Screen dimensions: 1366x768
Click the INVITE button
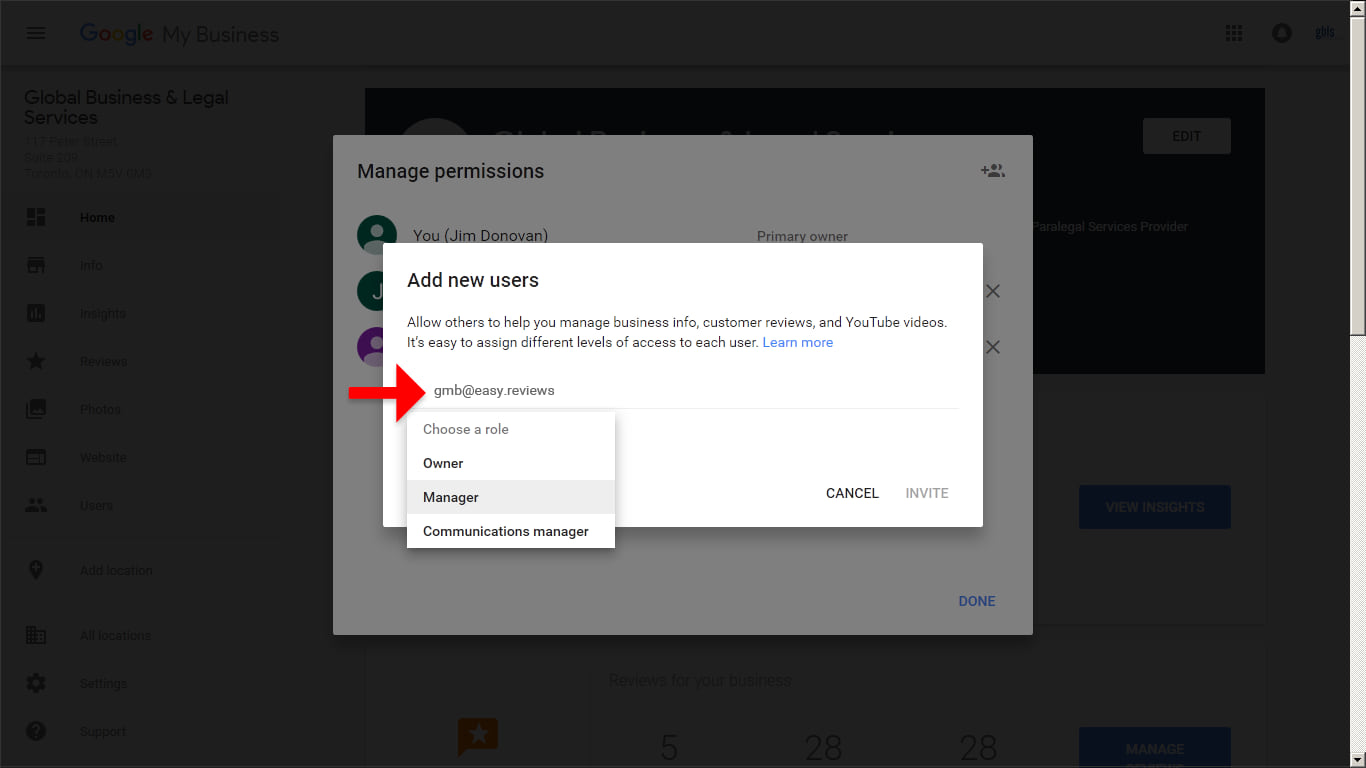coord(927,493)
